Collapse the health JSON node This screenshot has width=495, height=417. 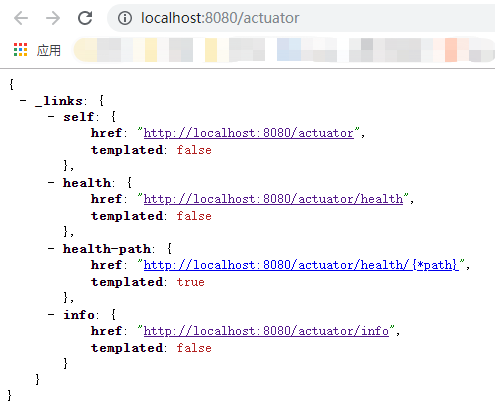click(51, 182)
